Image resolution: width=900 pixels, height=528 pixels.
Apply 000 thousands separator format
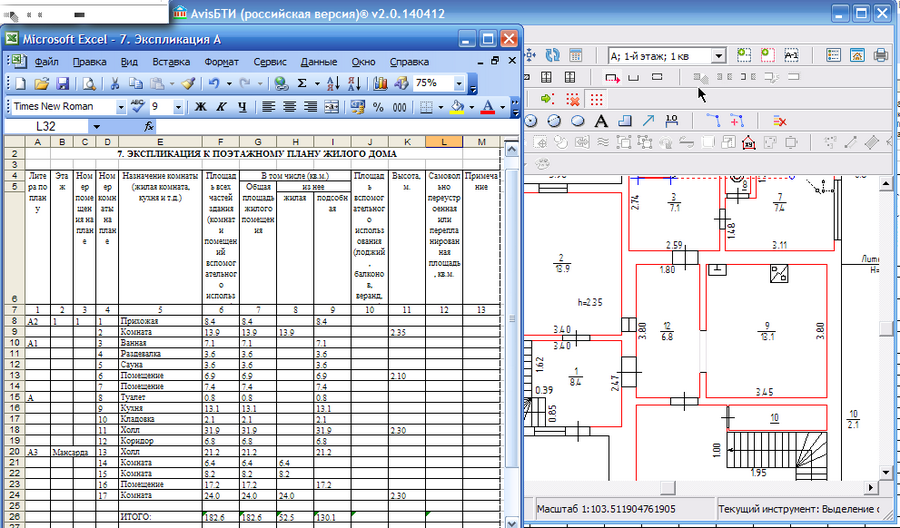399,107
